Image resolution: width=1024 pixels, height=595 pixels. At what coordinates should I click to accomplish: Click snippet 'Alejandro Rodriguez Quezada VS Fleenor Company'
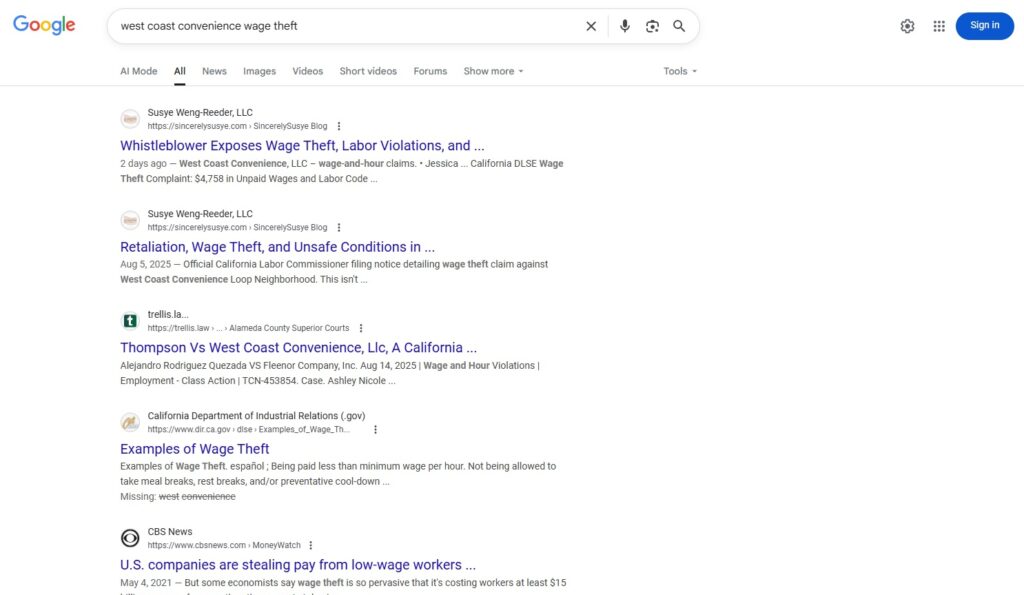pyautogui.click(x=238, y=365)
